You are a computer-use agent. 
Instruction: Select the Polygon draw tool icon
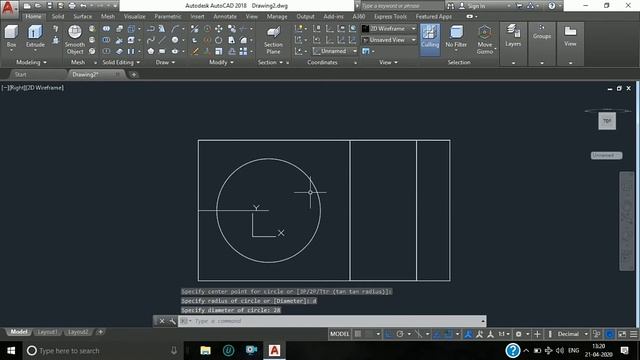tap(151, 51)
